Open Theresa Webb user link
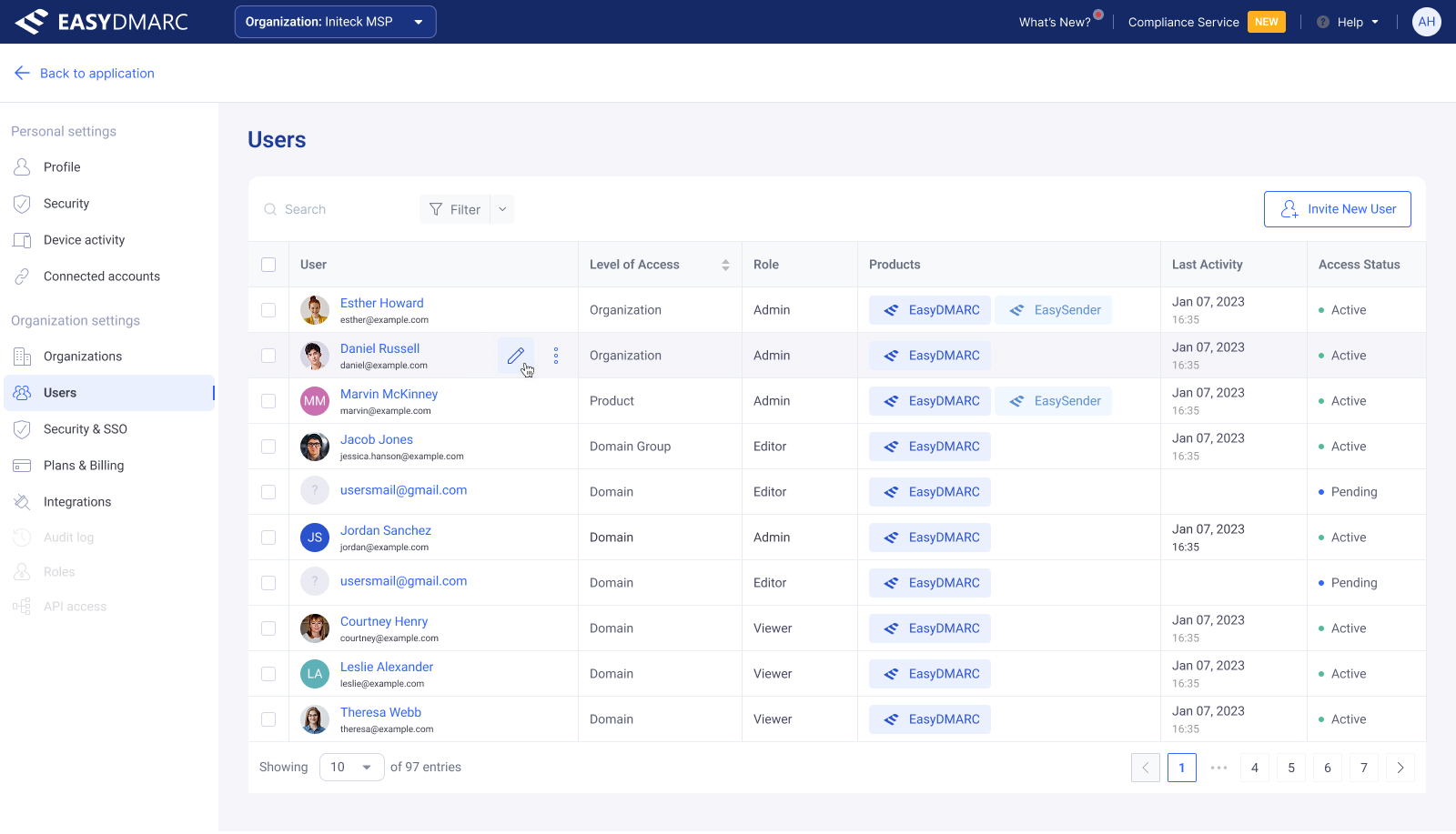 click(x=380, y=712)
